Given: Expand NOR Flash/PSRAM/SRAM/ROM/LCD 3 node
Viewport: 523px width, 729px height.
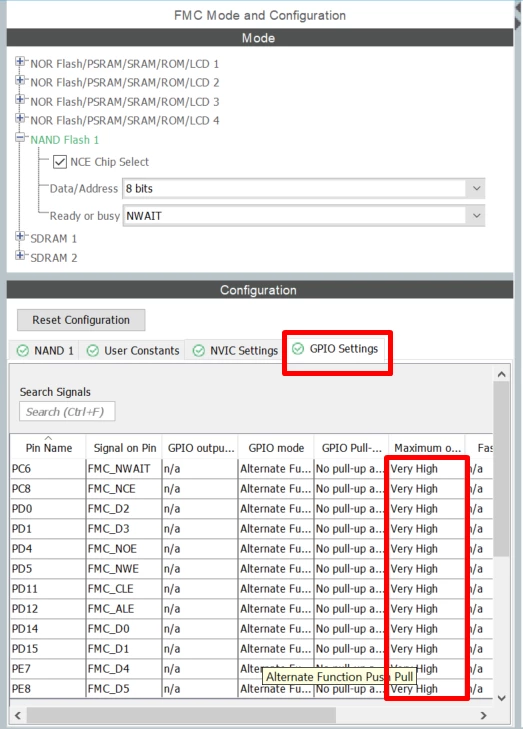Looking at the screenshot, I should point(20,99).
